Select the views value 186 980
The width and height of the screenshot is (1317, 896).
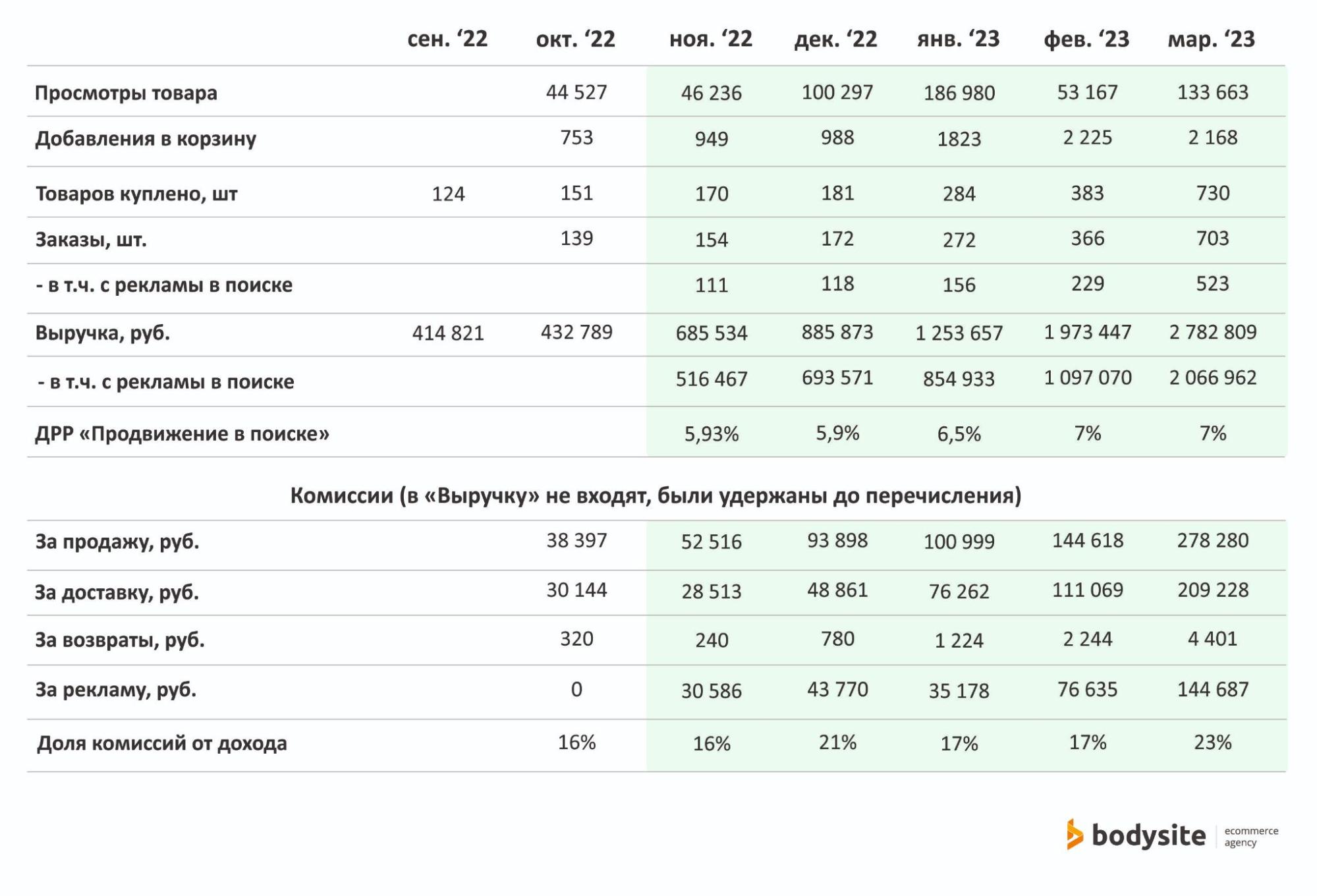959,93
